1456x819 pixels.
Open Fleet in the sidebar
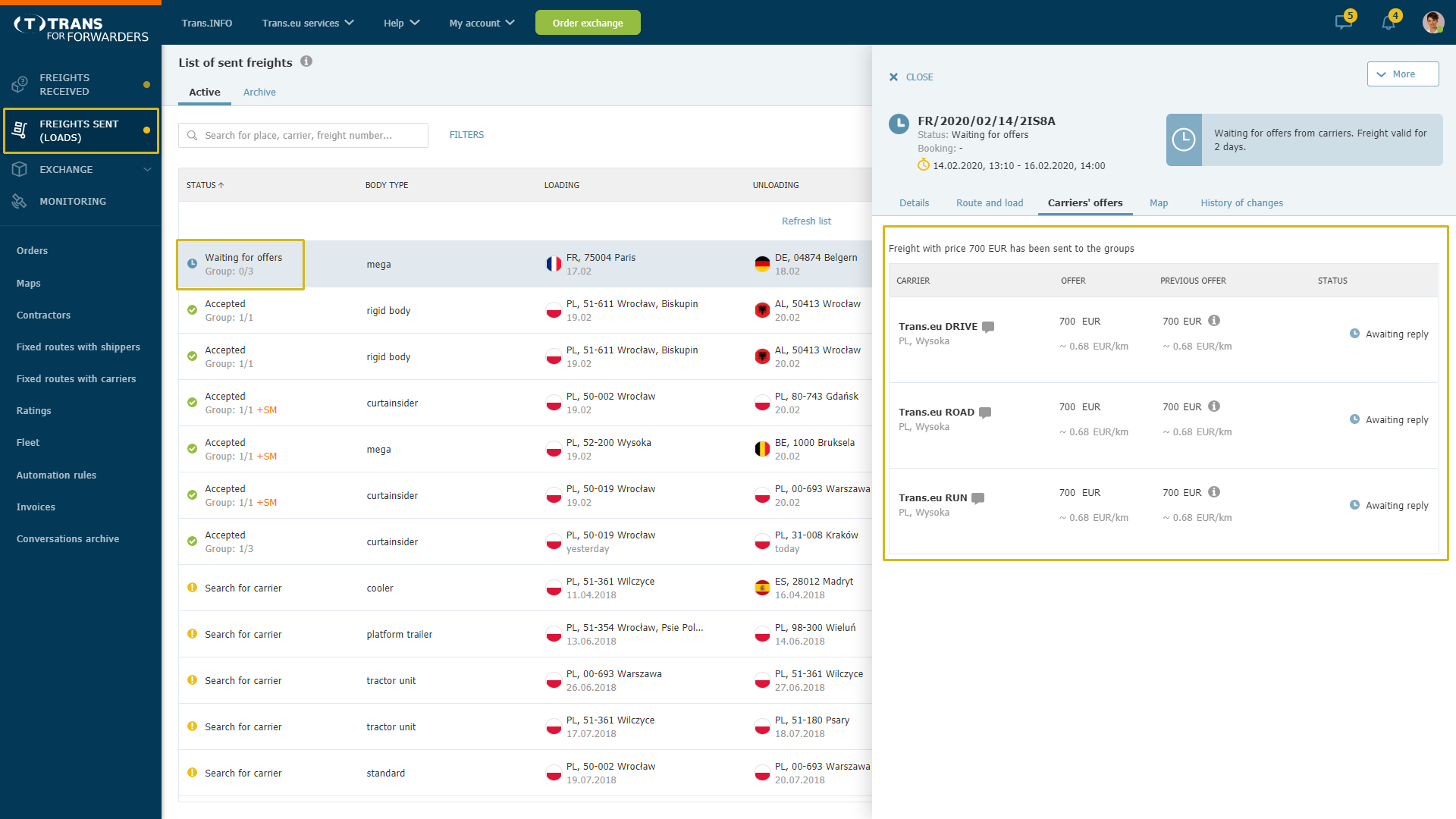(28, 442)
